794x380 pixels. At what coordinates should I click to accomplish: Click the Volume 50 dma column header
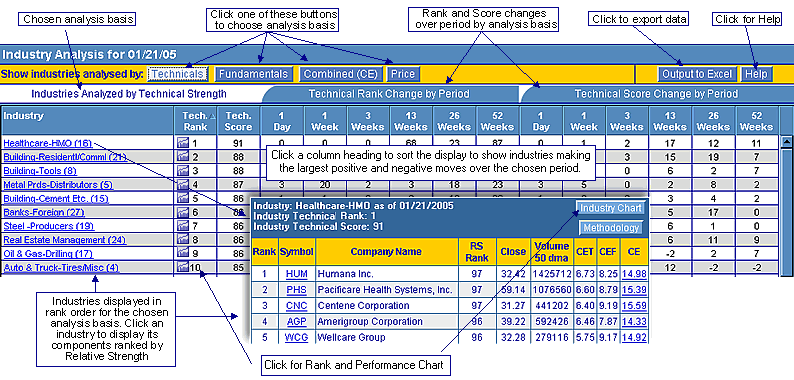click(x=551, y=252)
